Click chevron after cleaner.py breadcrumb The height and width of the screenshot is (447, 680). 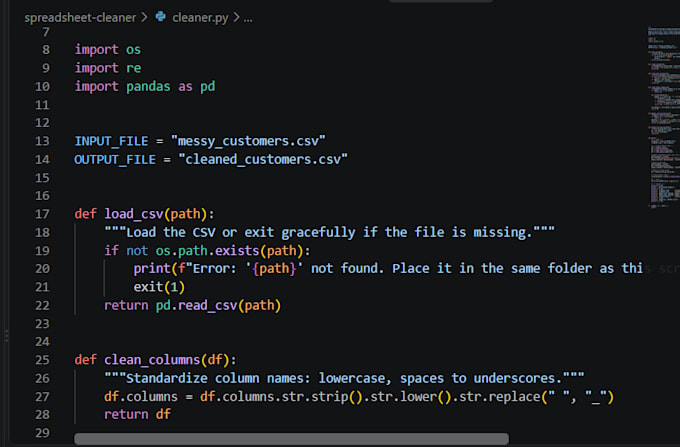pos(236,17)
